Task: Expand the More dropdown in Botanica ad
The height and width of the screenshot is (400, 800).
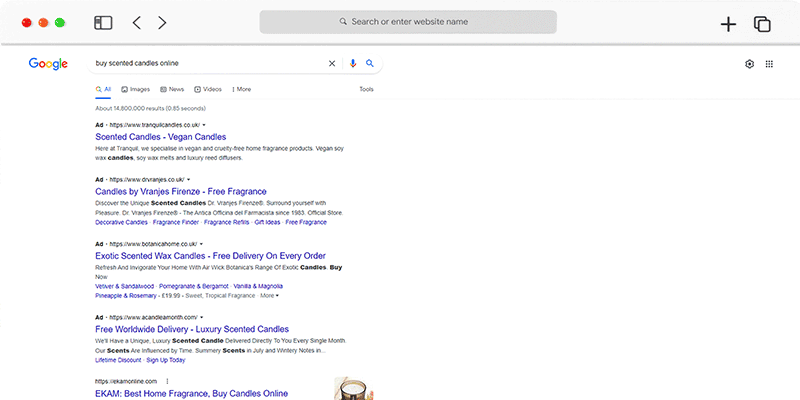Action: coord(270,296)
